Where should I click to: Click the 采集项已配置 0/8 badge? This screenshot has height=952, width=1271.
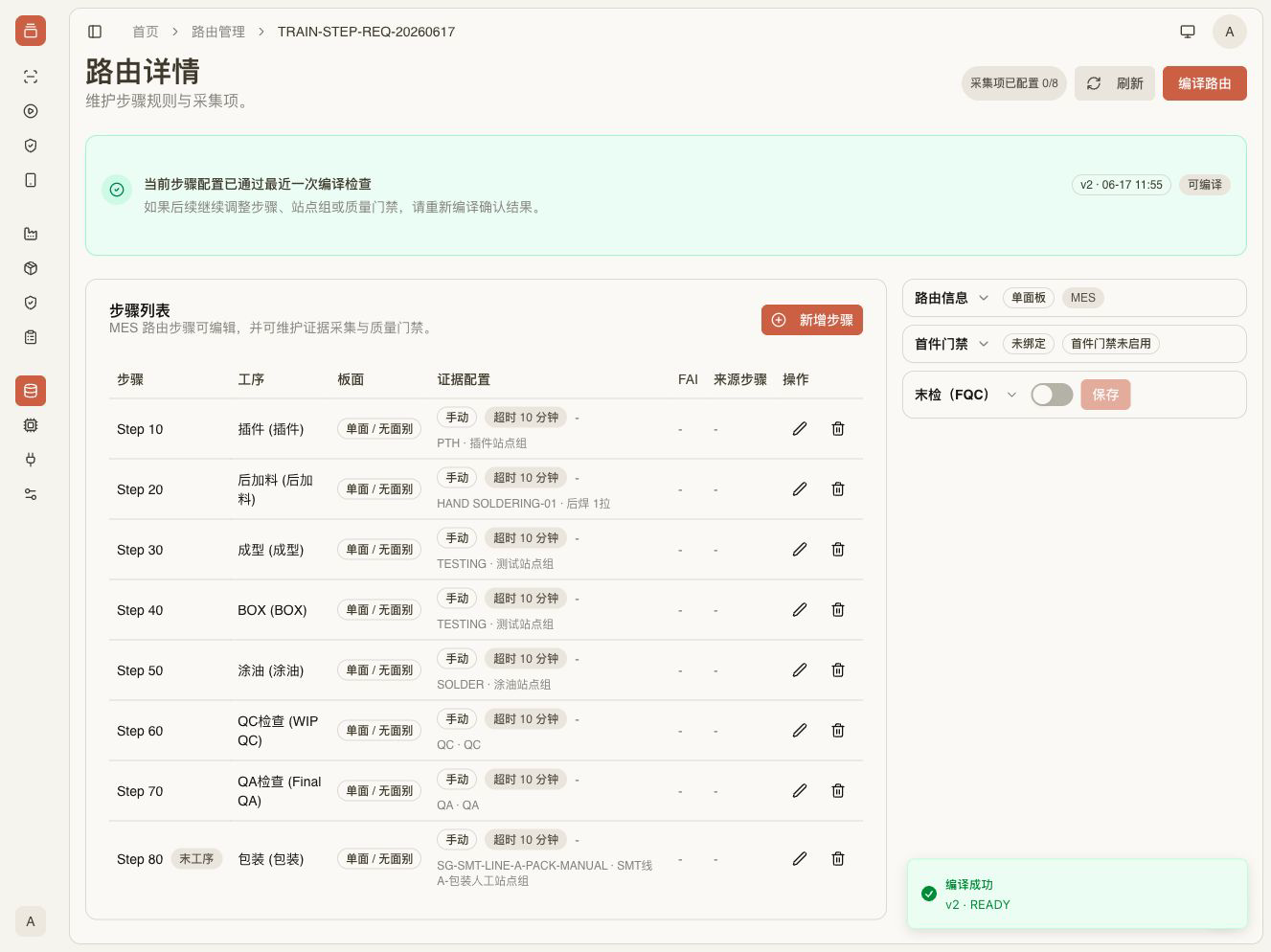tap(1014, 83)
